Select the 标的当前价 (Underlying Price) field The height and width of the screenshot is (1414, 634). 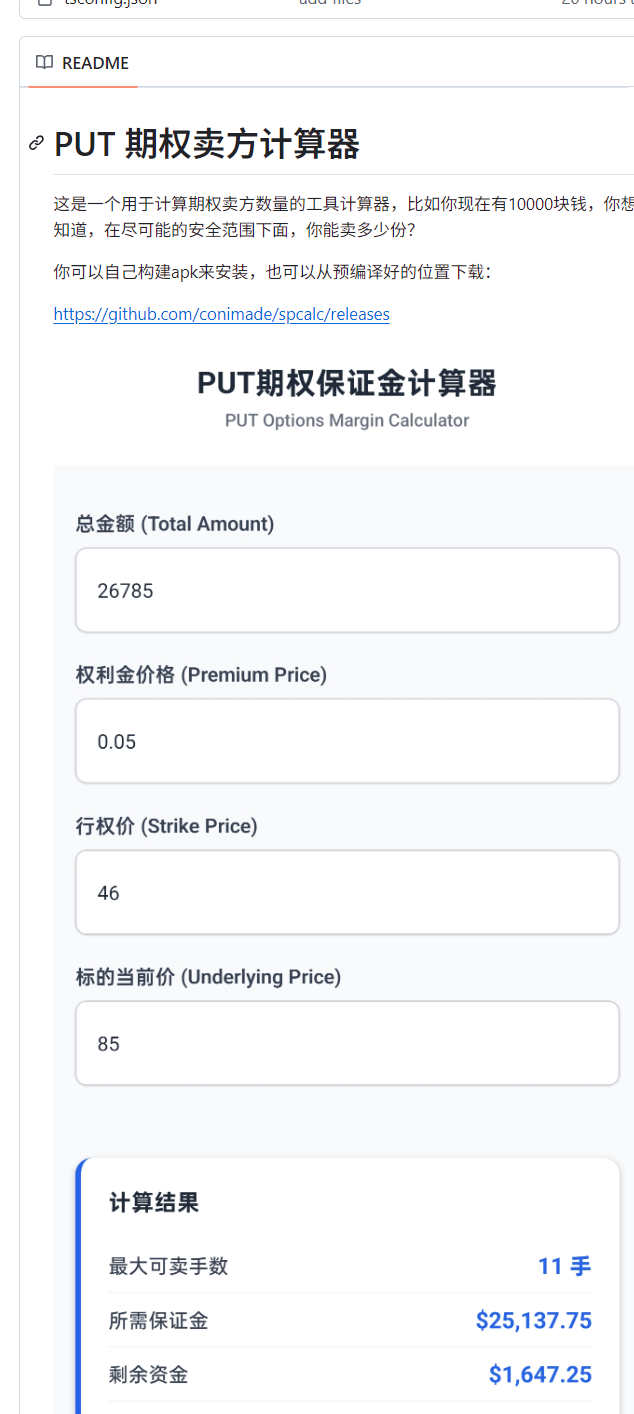[347, 1042]
